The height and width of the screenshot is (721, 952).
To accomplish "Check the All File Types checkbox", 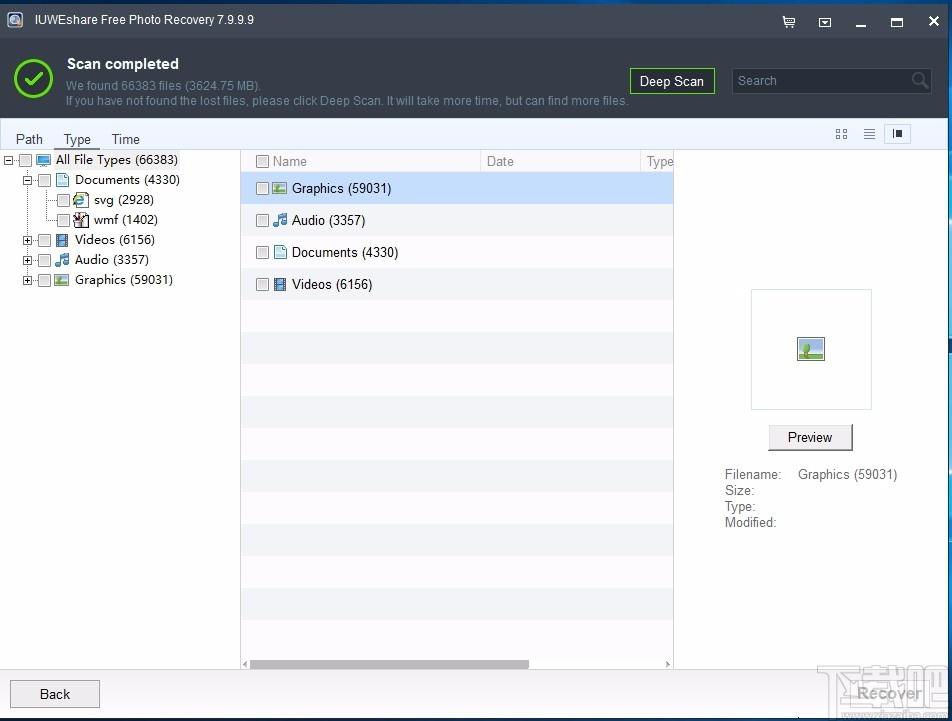I will 26,160.
